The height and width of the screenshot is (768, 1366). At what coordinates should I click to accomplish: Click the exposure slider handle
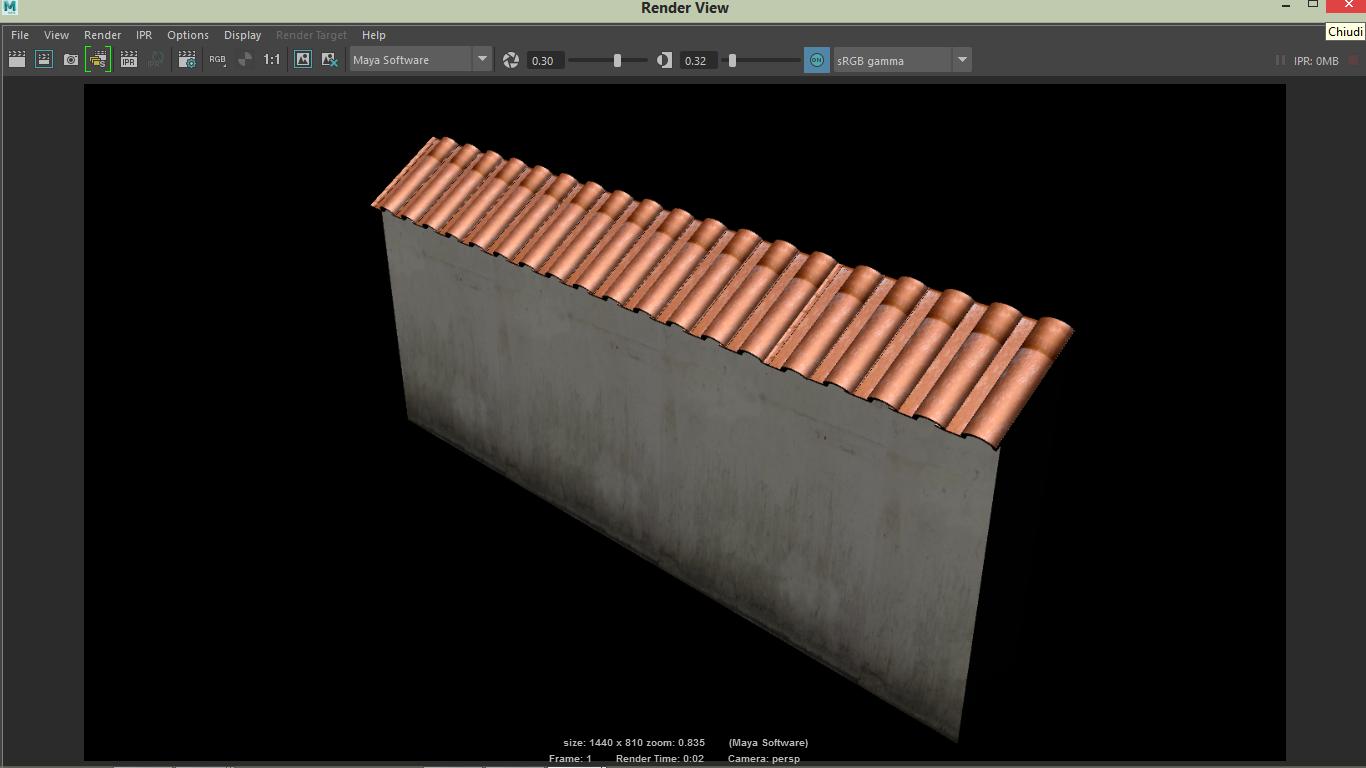[617, 60]
